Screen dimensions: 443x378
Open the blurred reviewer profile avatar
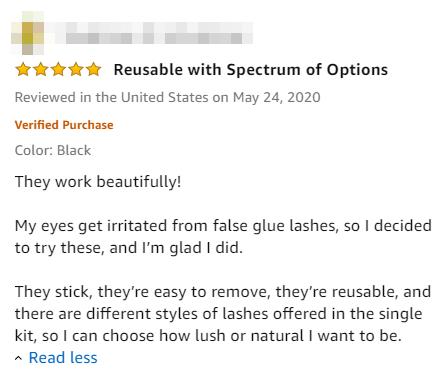(28, 33)
